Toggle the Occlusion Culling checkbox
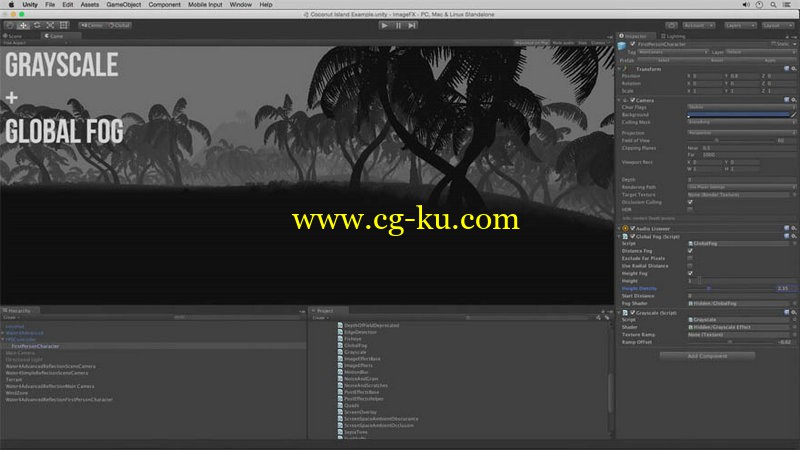 690,202
